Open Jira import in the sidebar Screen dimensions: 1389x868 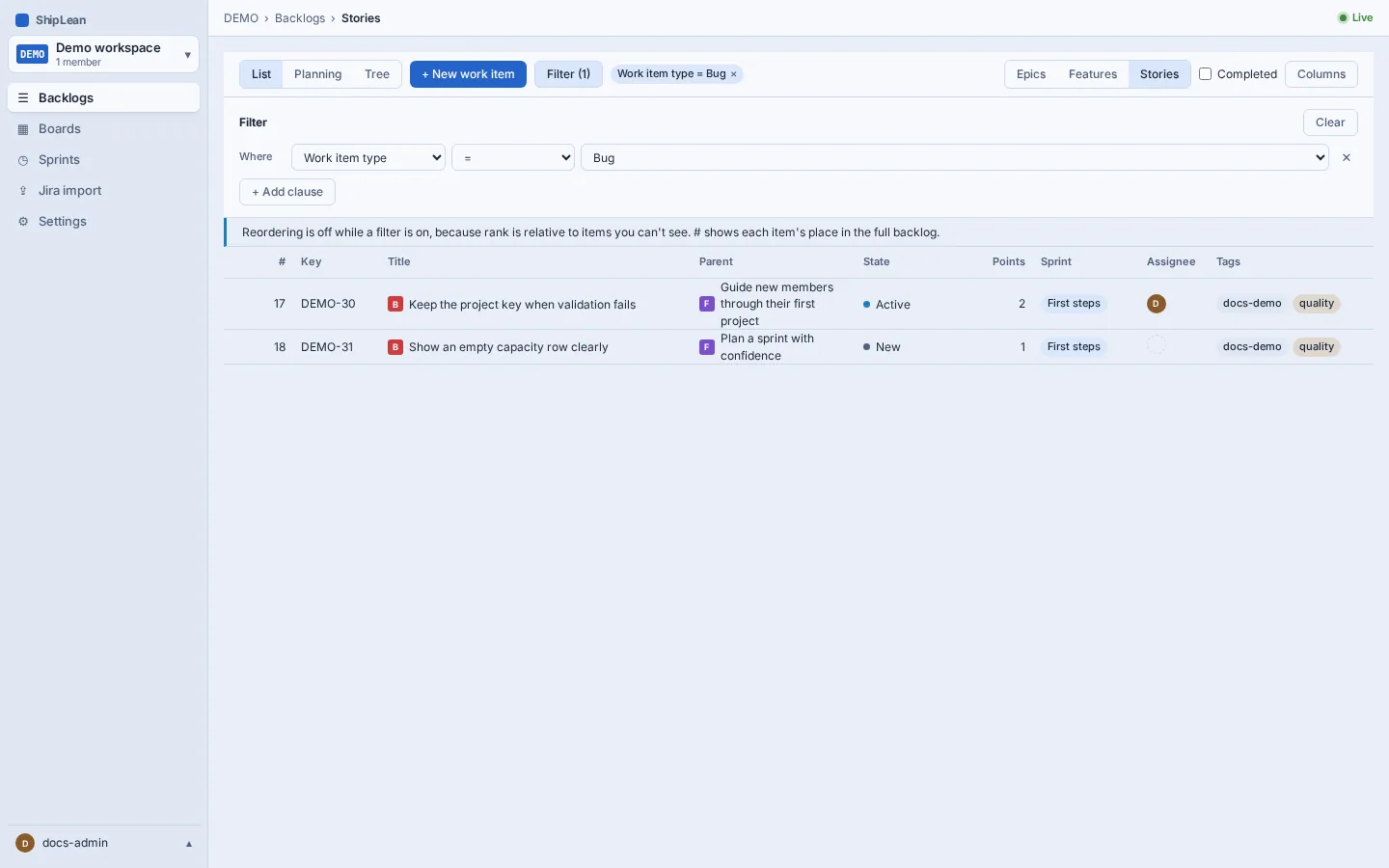pos(103,190)
